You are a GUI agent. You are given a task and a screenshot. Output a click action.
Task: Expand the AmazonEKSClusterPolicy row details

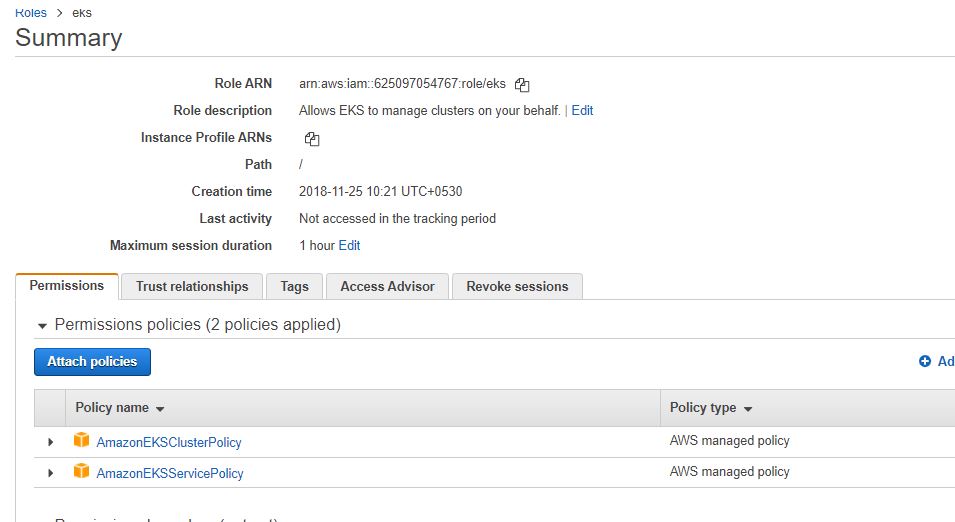[51, 442]
